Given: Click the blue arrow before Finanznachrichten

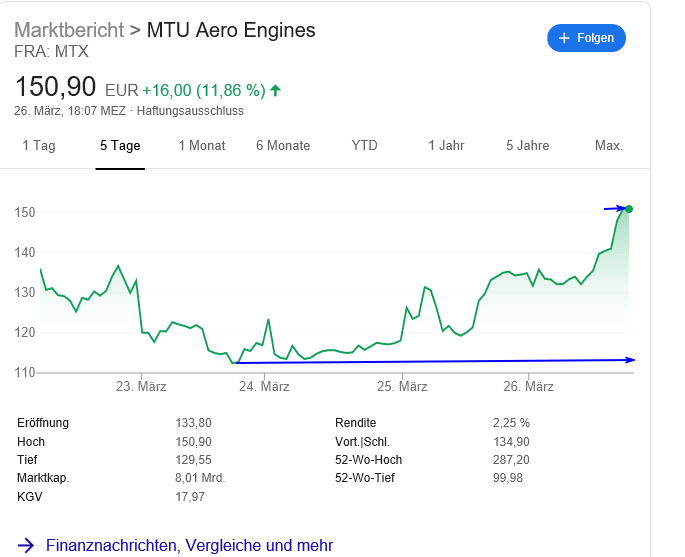Looking at the screenshot, I should pyautogui.click(x=26, y=545).
